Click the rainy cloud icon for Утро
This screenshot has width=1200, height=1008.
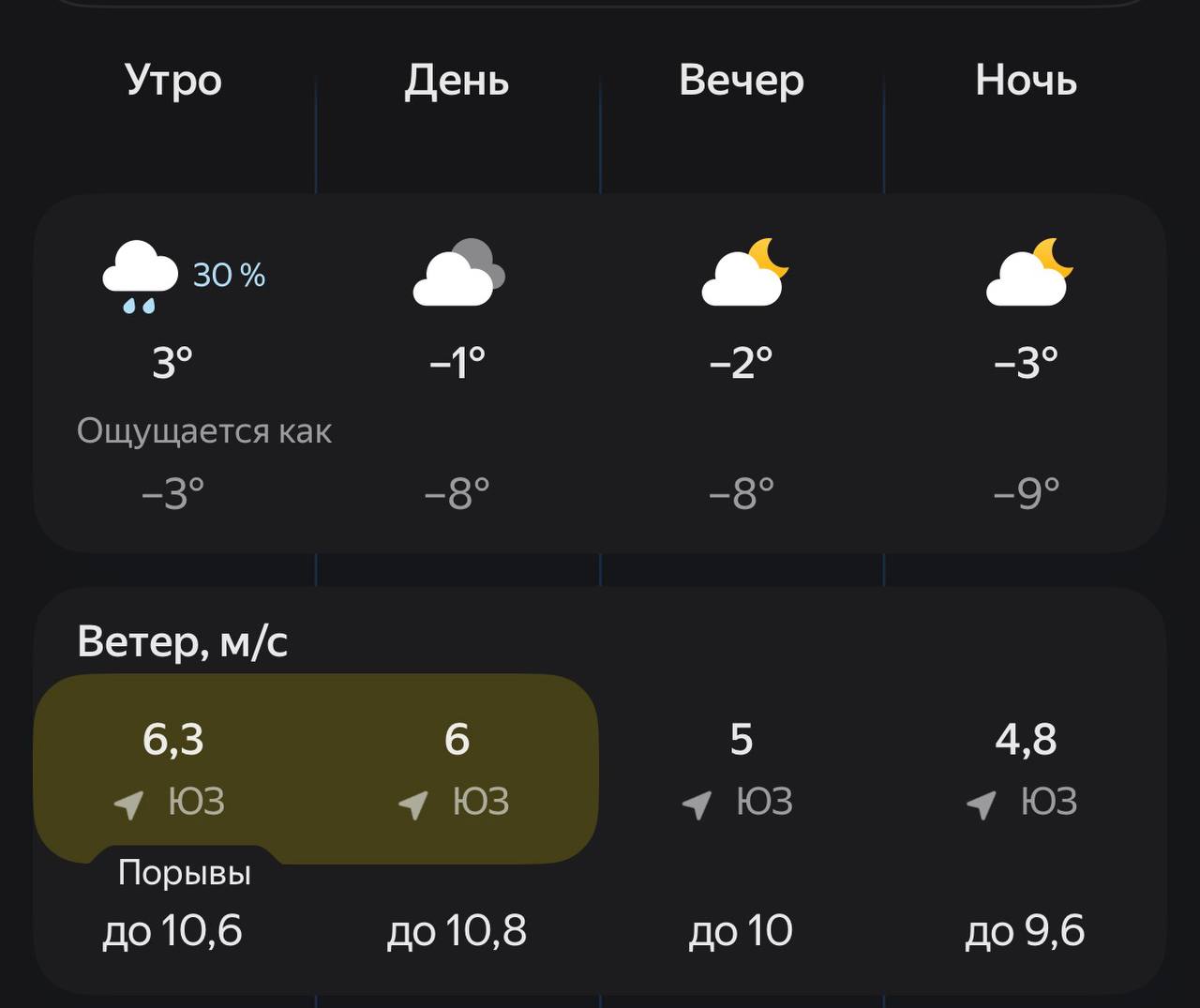click(x=140, y=276)
